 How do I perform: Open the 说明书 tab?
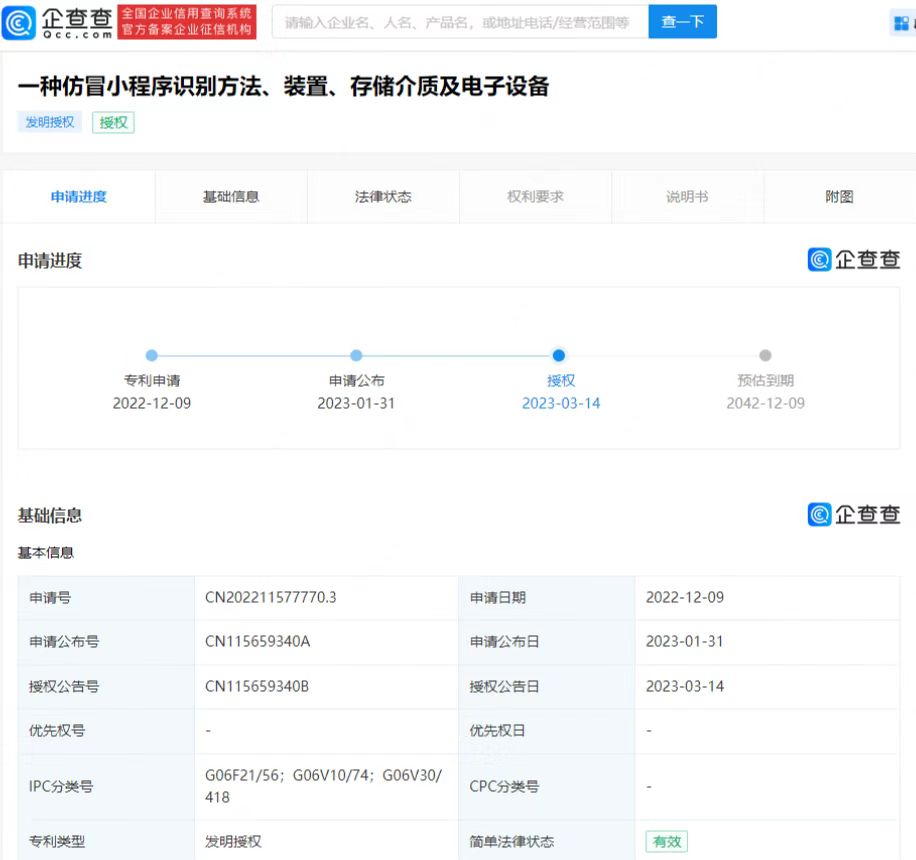click(688, 197)
